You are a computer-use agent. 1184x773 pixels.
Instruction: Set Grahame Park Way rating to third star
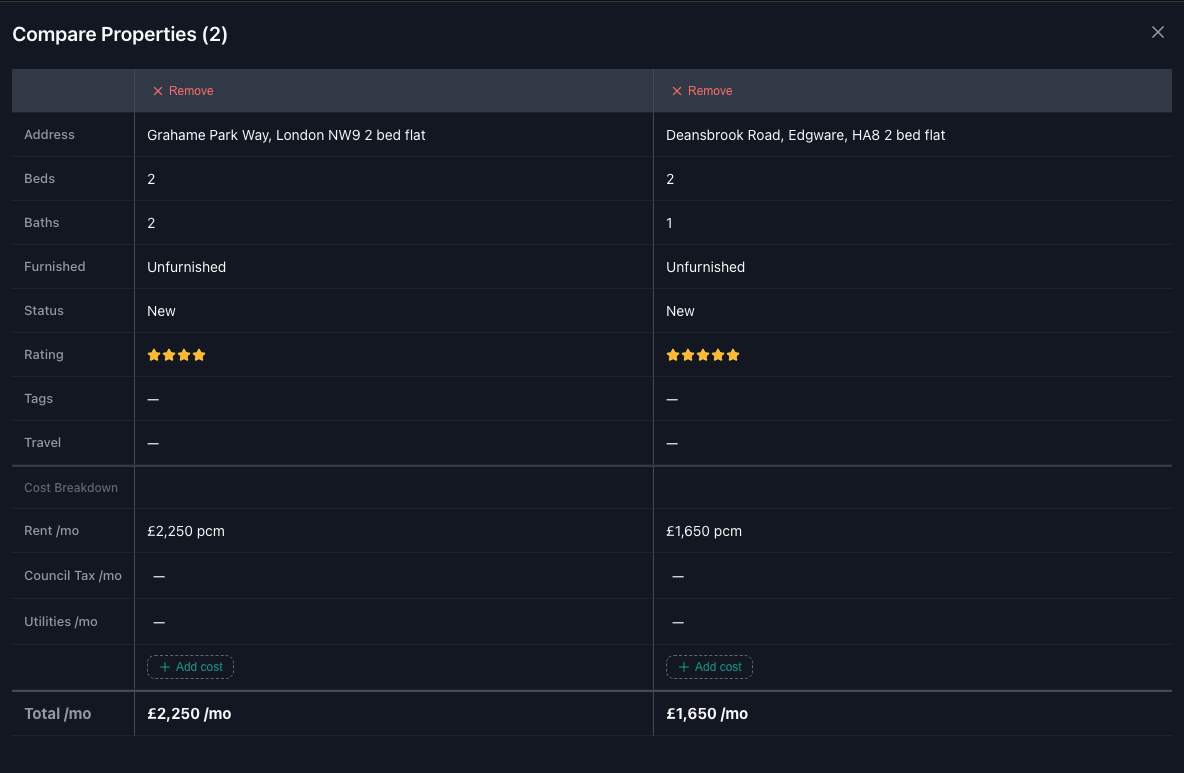pos(184,355)
